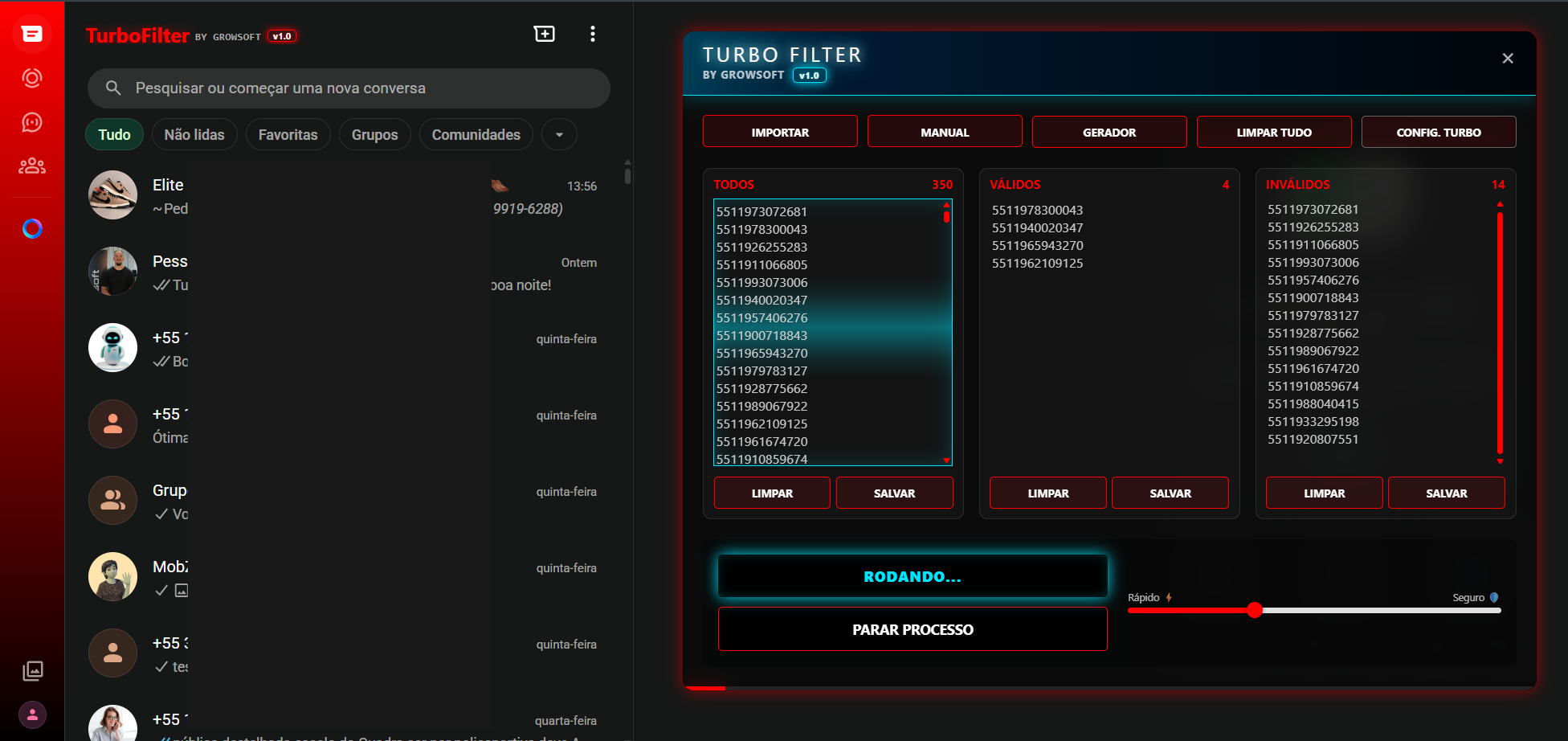The image size is (1568, 741).
Task: Click the RODANDO... status button
Action: point(913,576)
